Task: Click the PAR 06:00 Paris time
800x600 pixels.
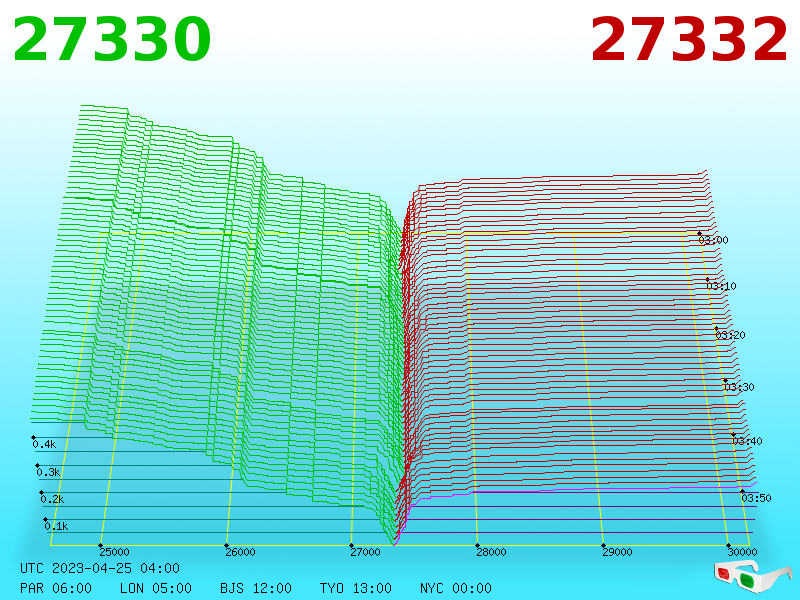Action: 56,588
